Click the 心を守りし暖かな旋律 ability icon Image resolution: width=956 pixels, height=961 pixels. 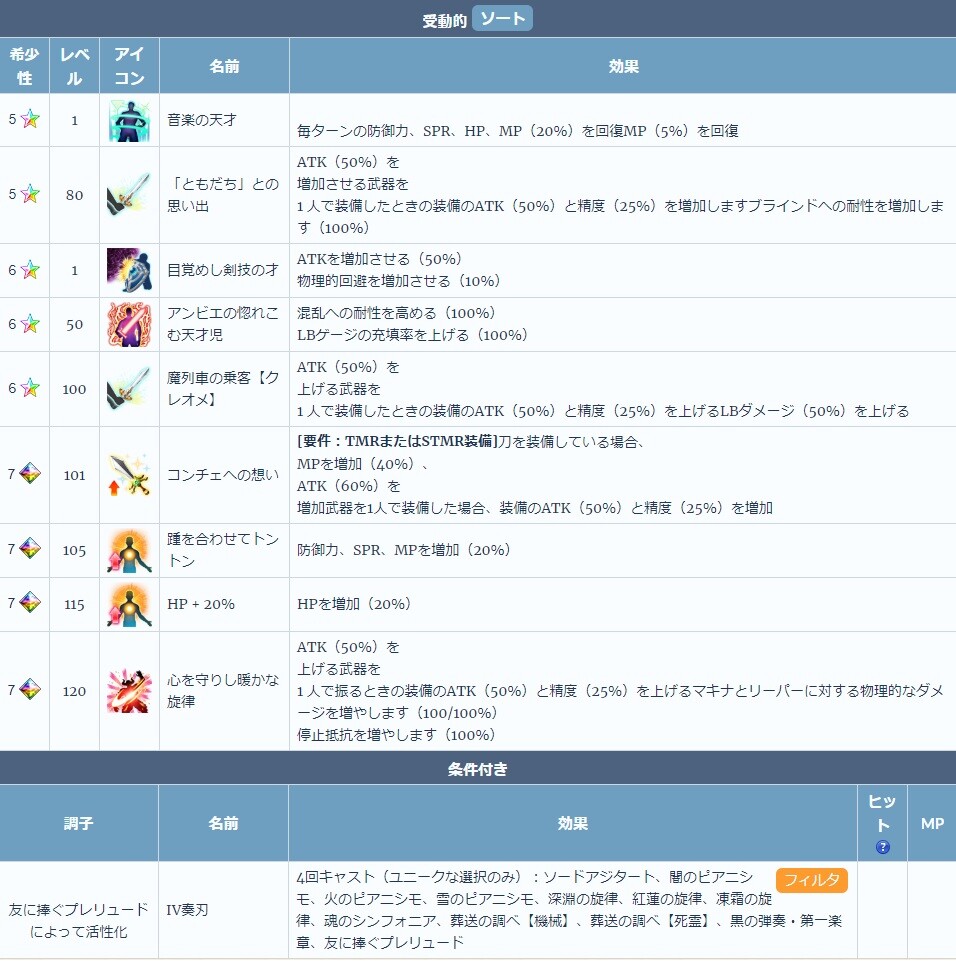point(129,691)
